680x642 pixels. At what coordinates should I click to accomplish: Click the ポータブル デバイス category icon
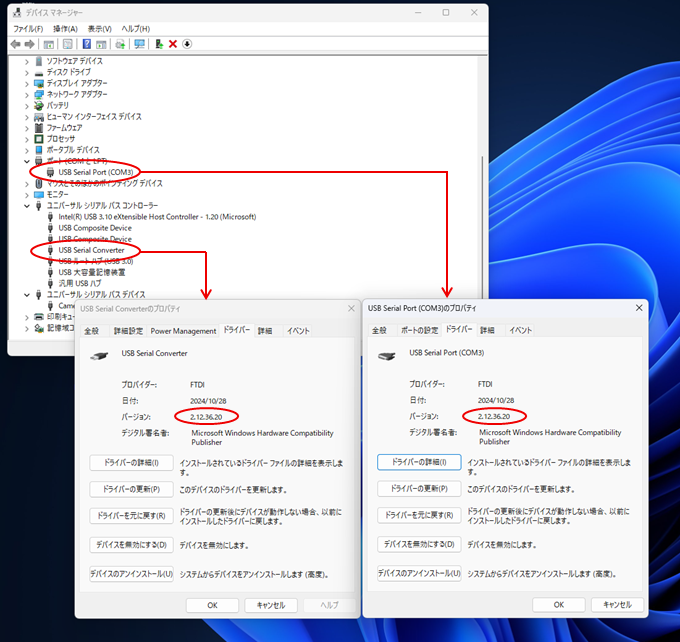[x=39, y=150]
